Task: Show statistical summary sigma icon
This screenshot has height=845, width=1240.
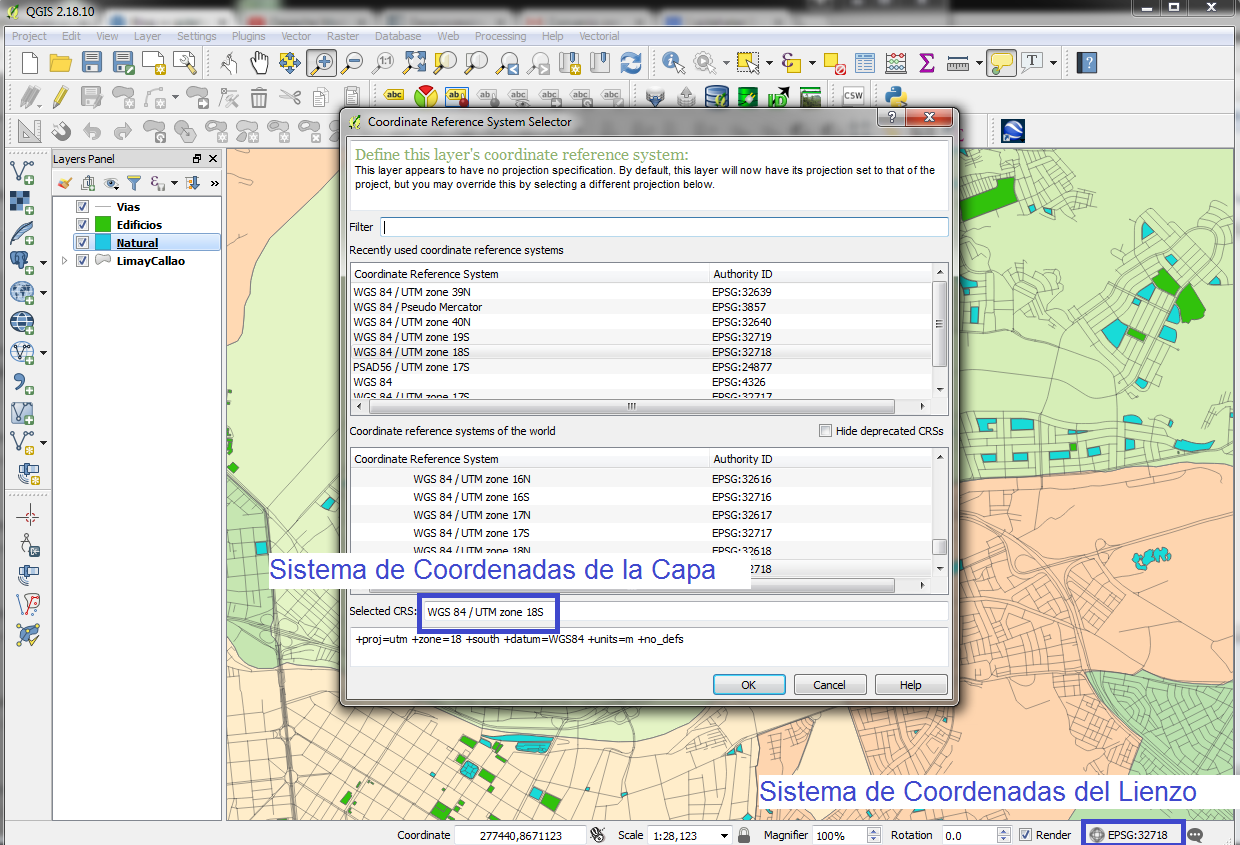Action: tap(927, 63)
